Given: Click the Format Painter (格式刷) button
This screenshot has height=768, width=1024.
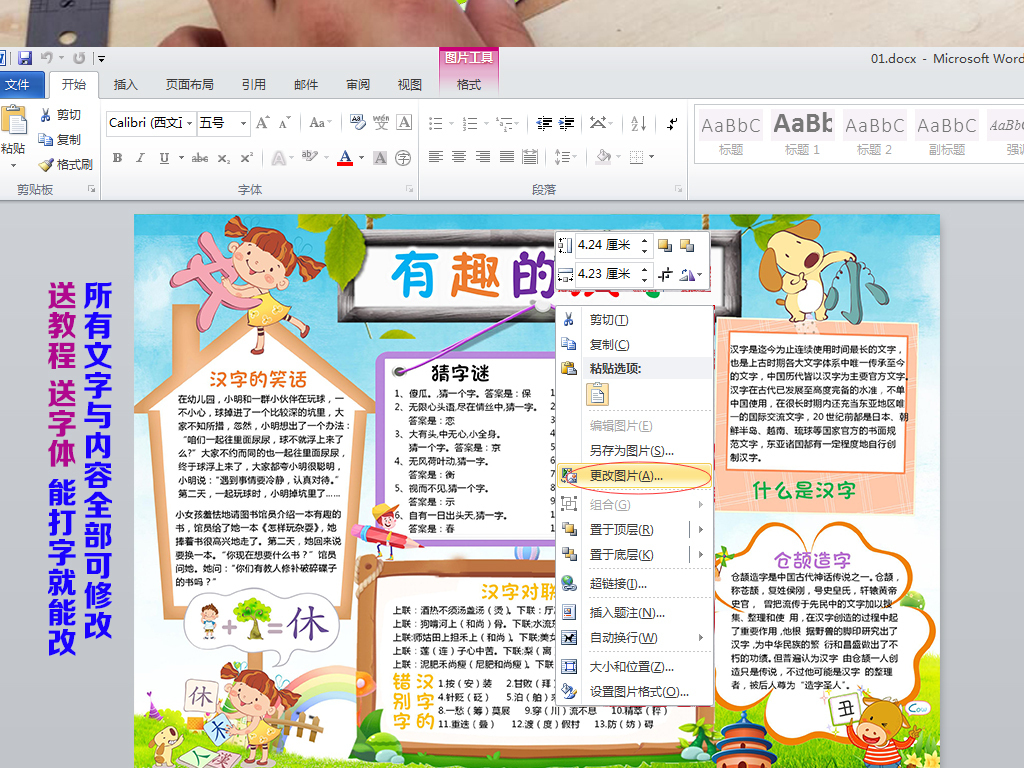Looking at the screenshot, I should click(66, 164).
